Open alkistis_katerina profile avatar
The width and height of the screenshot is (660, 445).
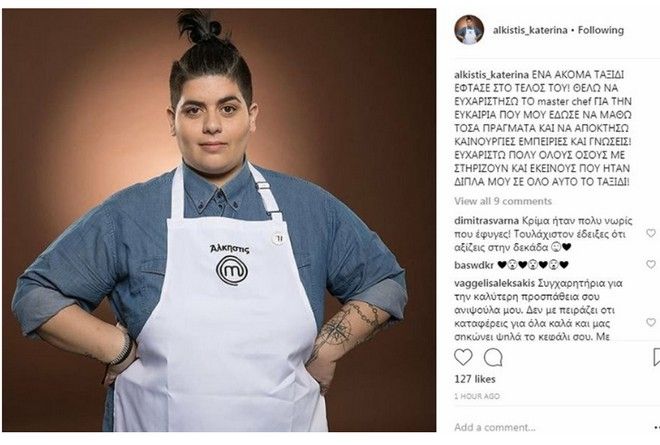[469, 30]
